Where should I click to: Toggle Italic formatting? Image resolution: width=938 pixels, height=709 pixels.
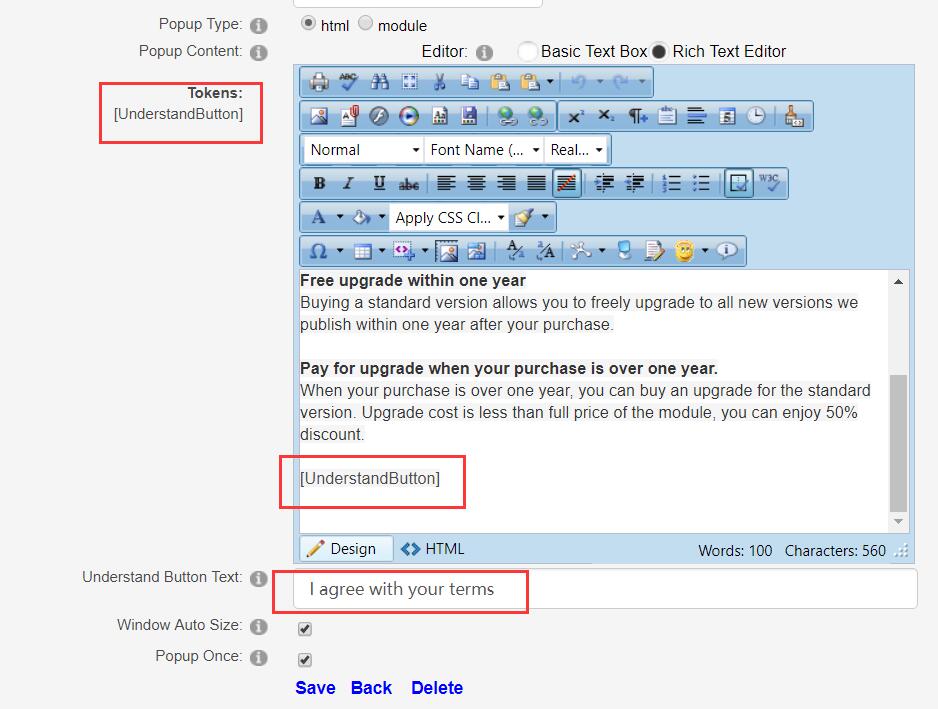349,183
